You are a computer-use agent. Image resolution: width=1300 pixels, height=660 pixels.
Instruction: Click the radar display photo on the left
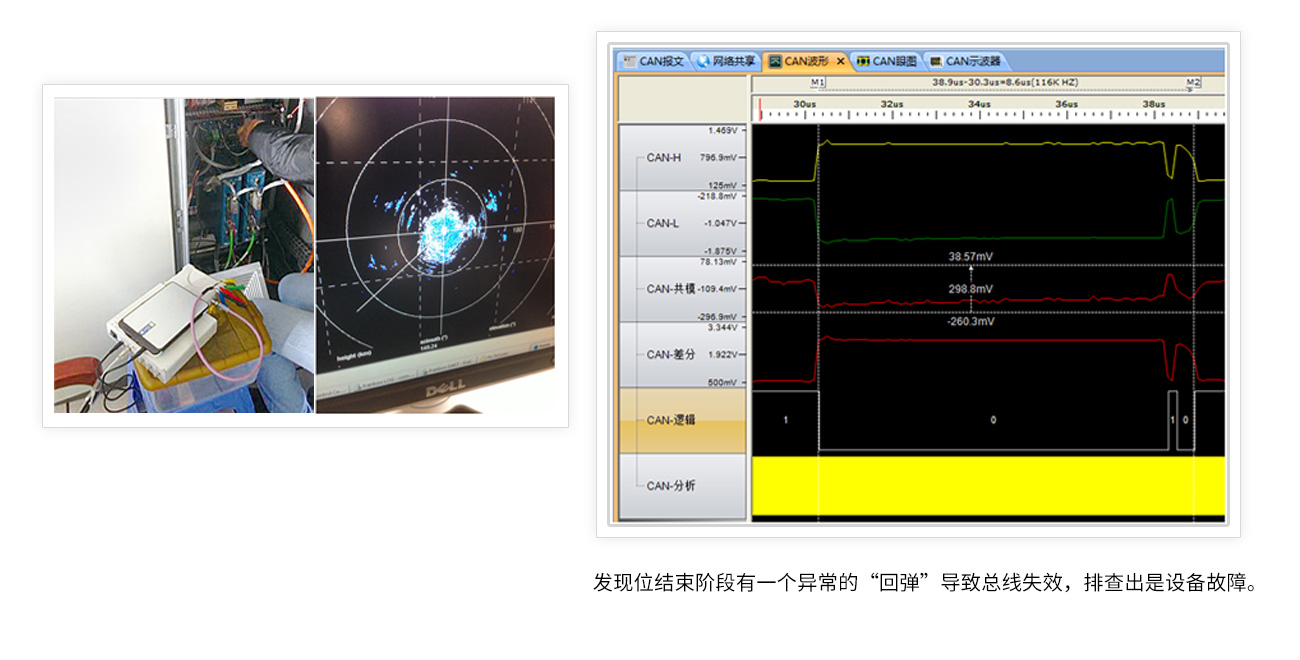coord(435,254)
